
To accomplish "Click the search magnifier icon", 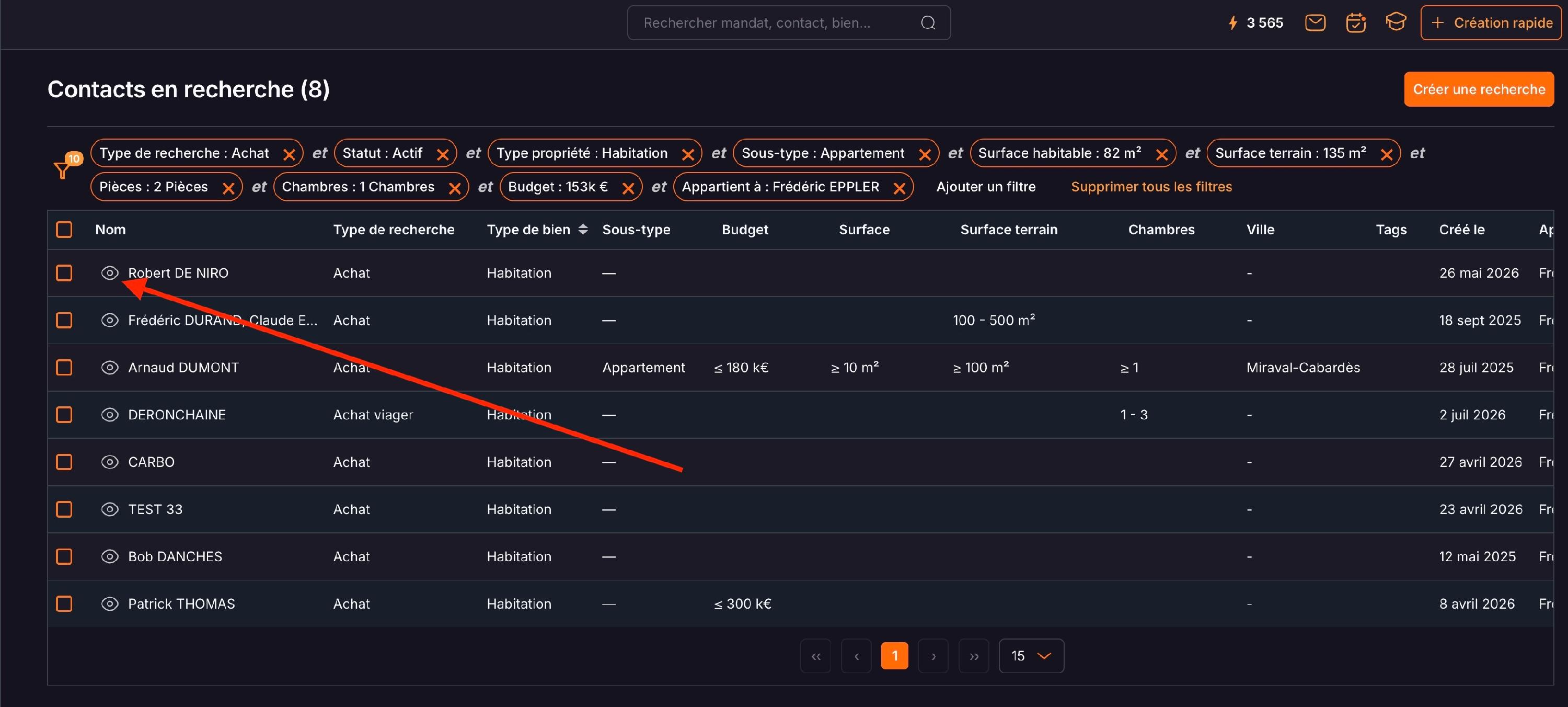I will click(928, 23).
